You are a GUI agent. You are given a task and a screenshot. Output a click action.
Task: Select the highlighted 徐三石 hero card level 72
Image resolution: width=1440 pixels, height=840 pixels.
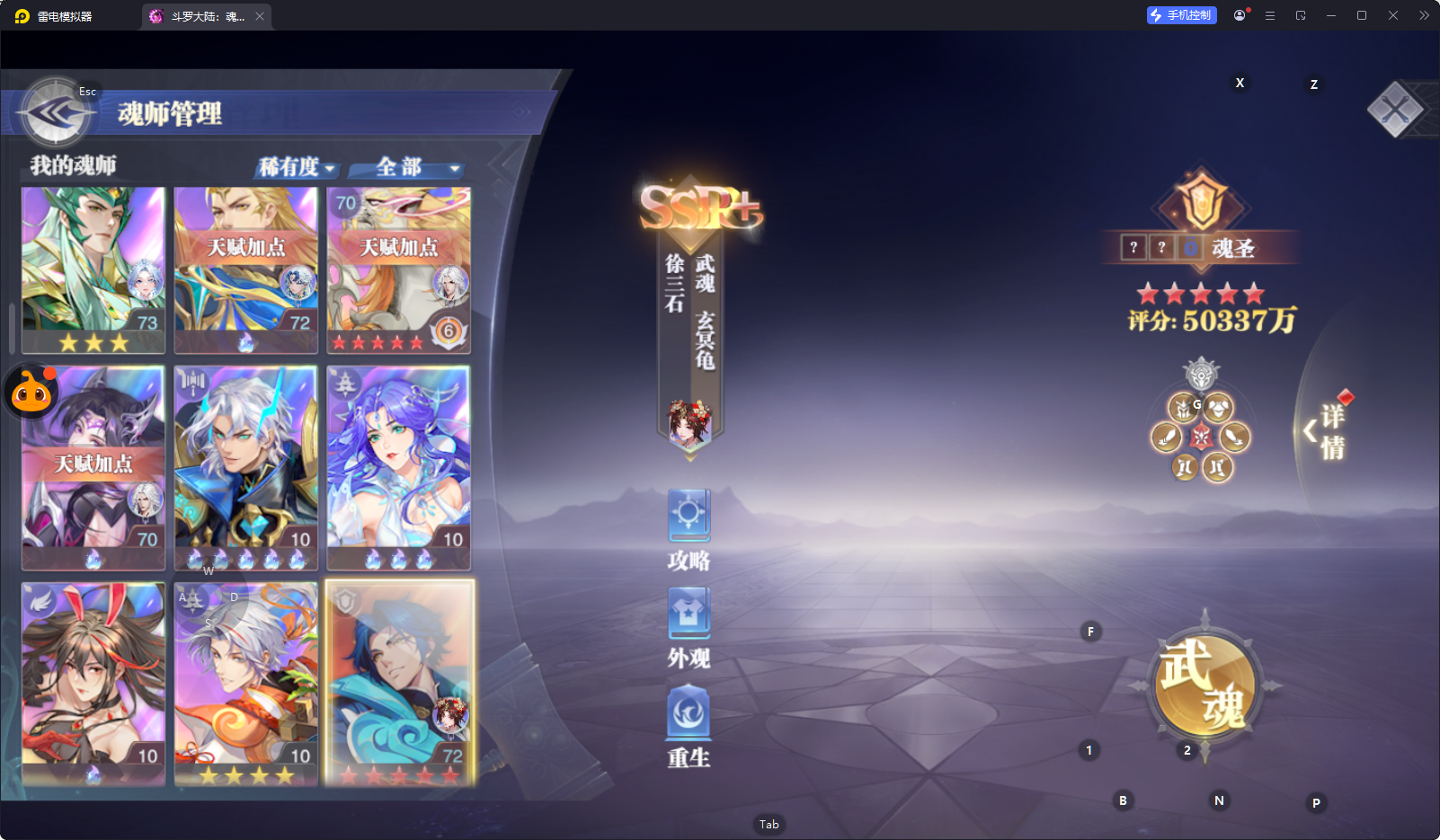point(400,684)
